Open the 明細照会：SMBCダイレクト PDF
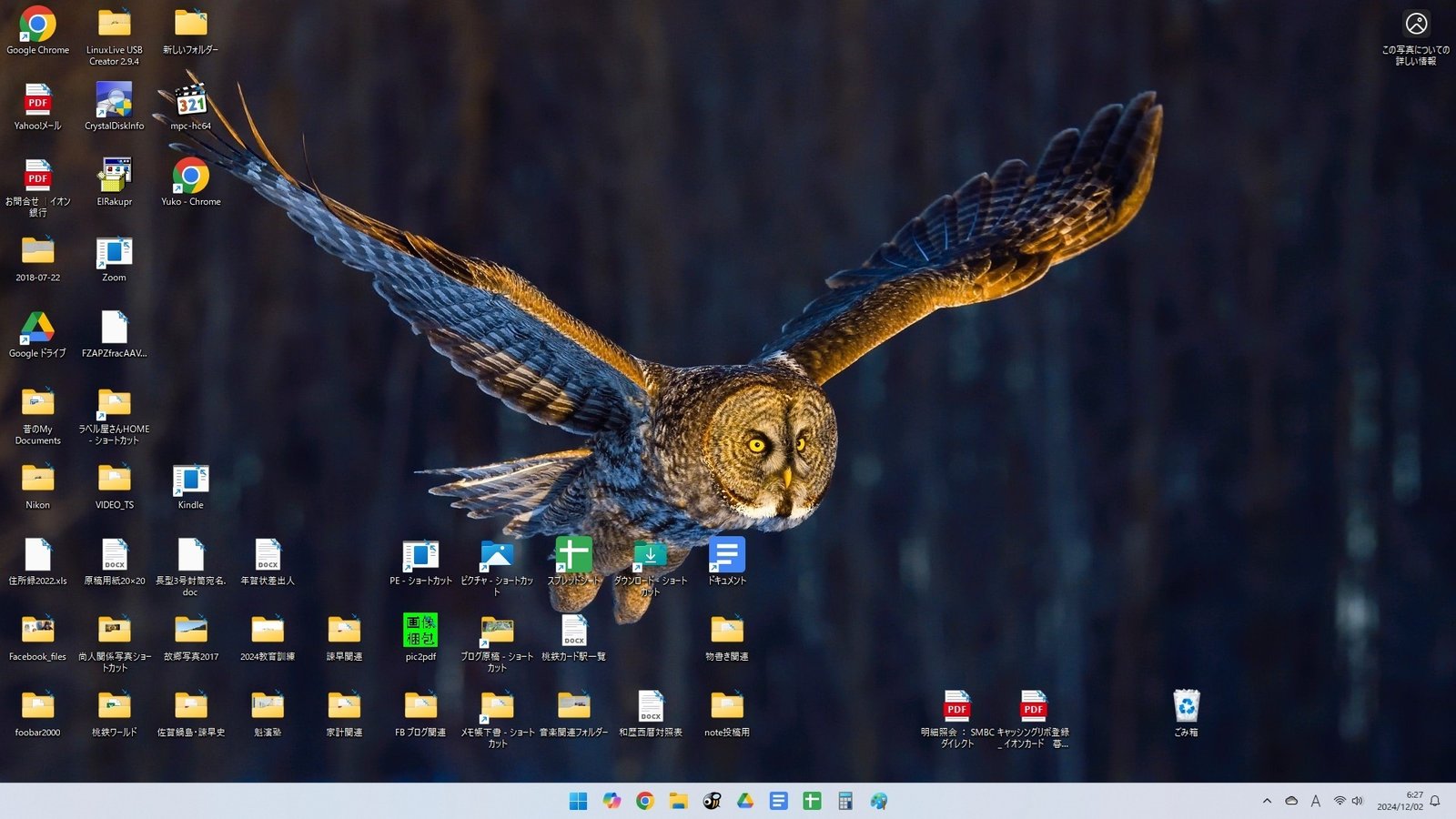1456x819 pixels. tap(956, 718)
